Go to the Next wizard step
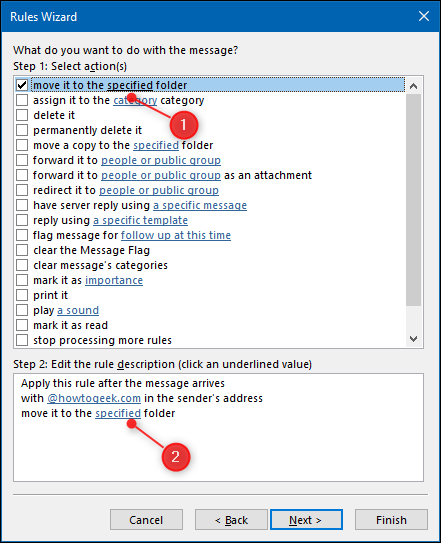Image resolution: width=441 pixels, height=543 pixels. click(306, 519)
